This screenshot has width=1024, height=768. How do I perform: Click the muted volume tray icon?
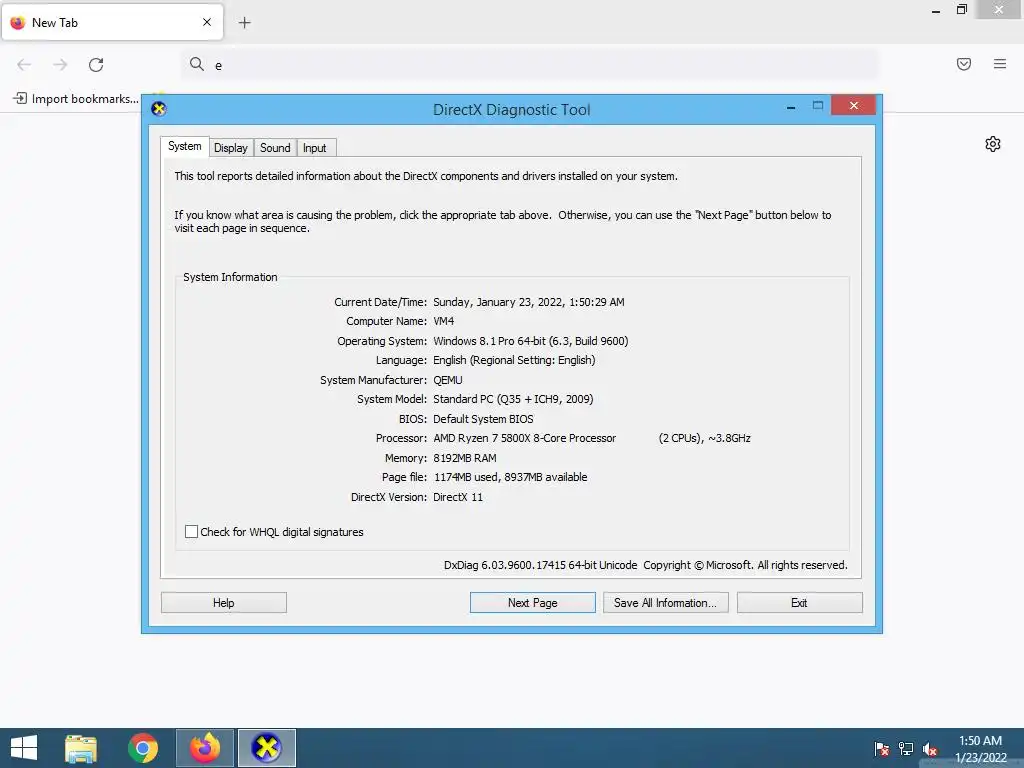click(x=930, y=750)
